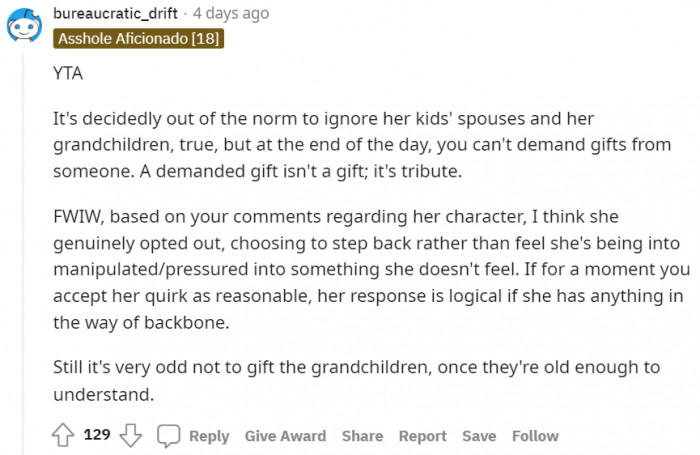The image size is (700, 455).
Task: Click the paragraph starting 'FWIW, based on'
Action: 371,270
